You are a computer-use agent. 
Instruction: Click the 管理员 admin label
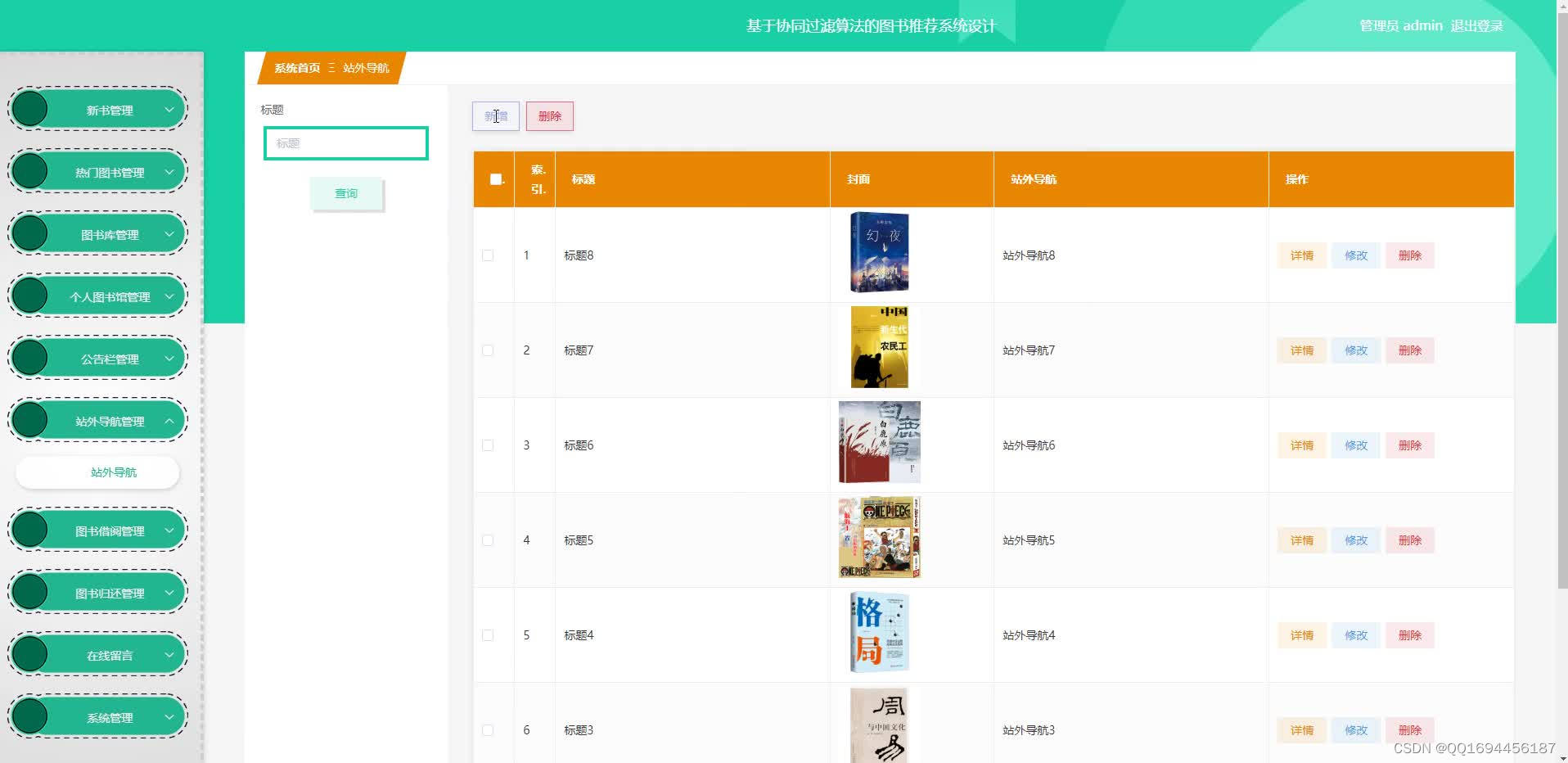tap(1401, 26)
